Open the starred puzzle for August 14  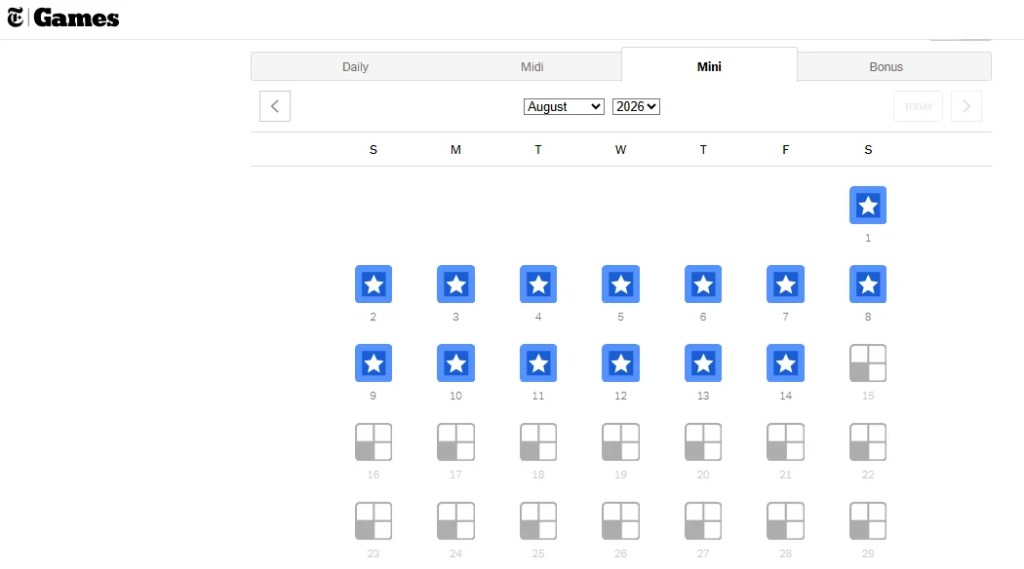click(785, 363)
